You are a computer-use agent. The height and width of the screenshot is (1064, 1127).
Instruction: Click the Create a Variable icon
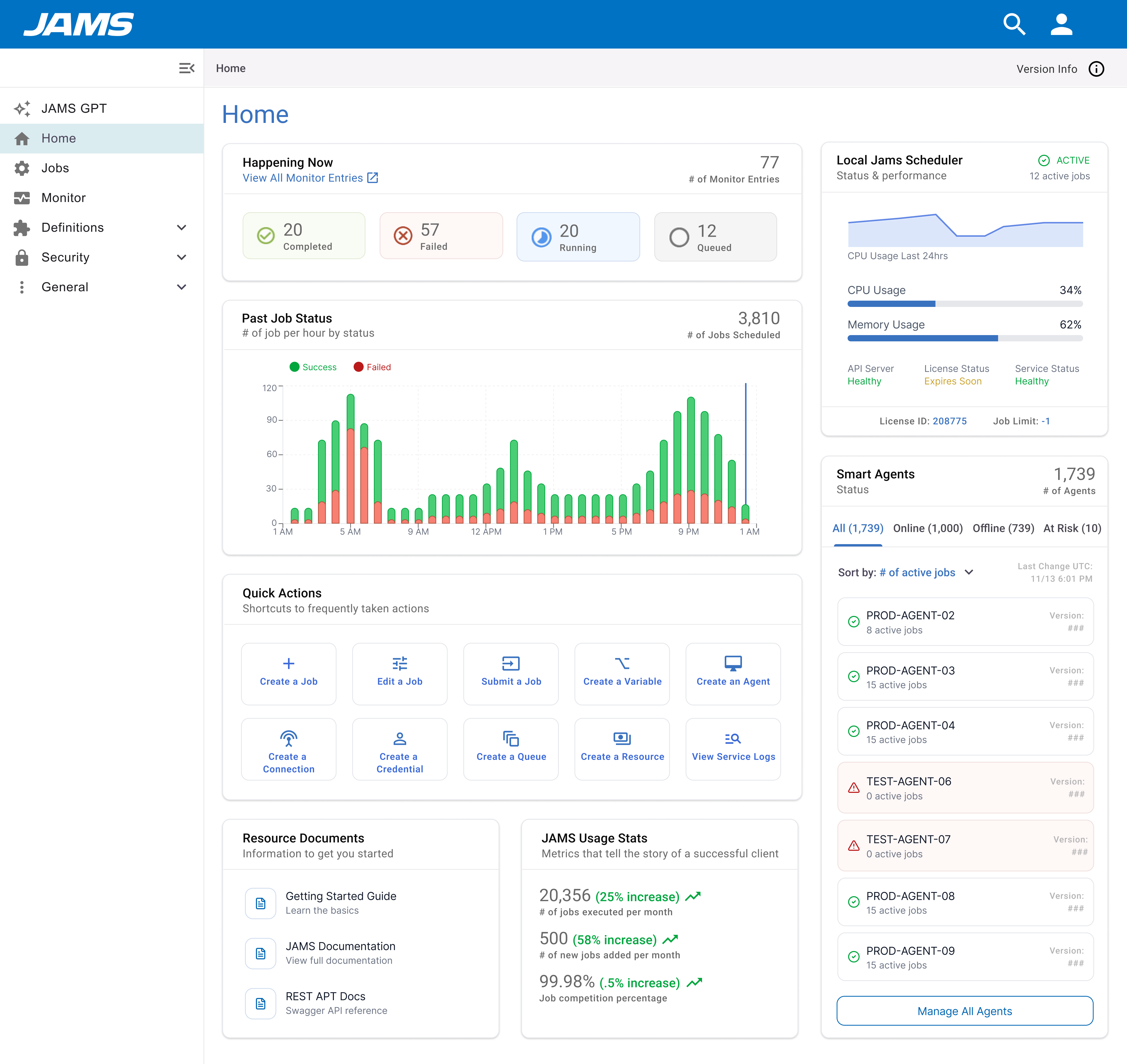click(x=622, y=663)
